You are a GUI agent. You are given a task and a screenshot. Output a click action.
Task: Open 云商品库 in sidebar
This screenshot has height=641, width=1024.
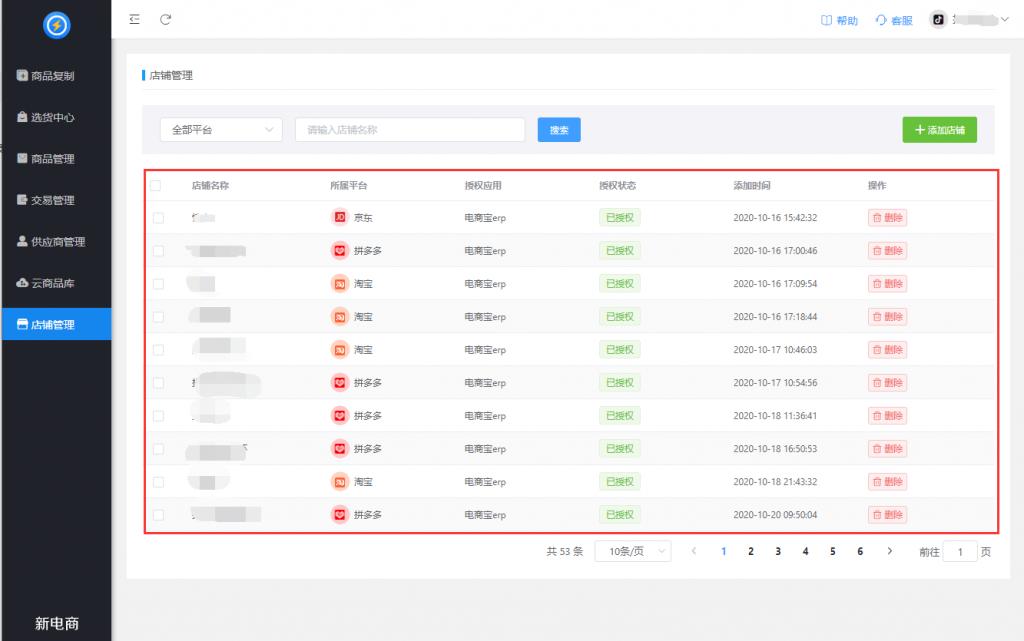(x=46, y=283)
